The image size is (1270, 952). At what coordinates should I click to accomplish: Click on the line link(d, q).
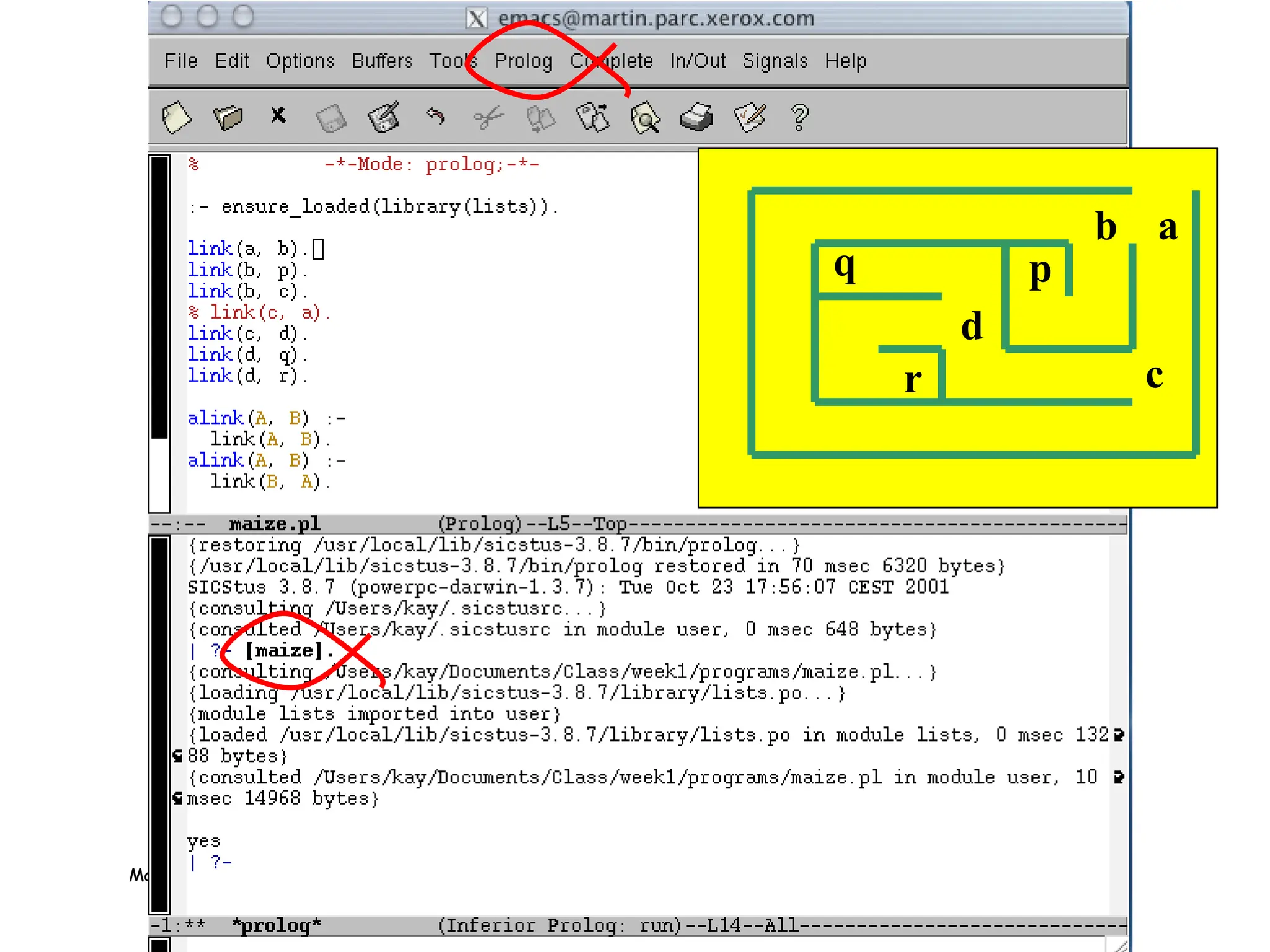tap(248, 355)
